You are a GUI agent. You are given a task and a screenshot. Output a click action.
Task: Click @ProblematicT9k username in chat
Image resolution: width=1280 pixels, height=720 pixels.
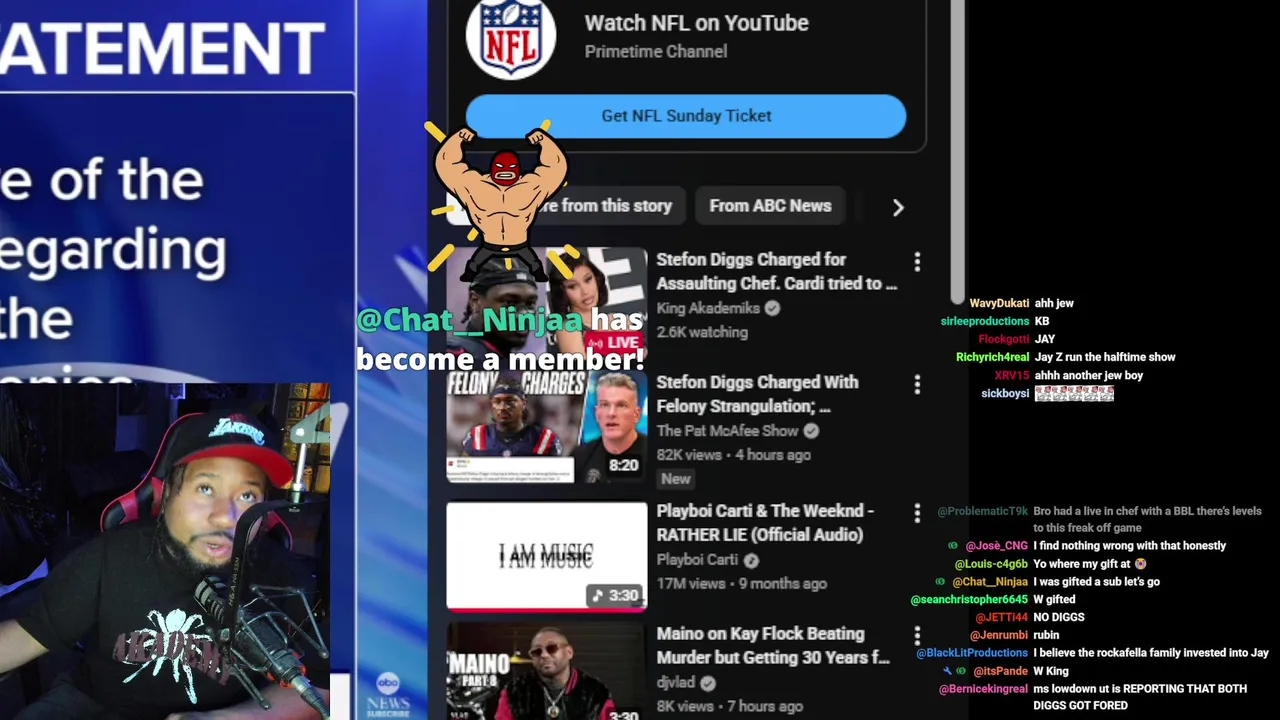click(x=982, y=511)
